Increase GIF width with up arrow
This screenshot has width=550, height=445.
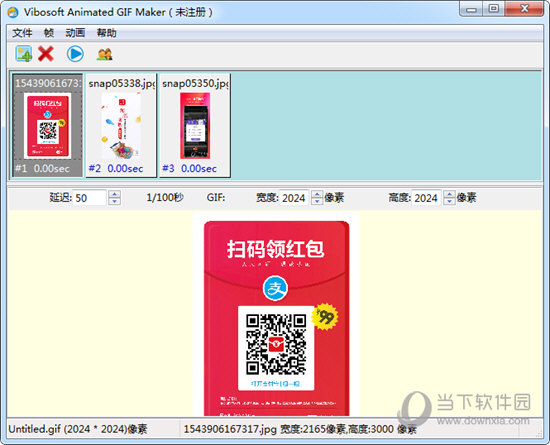317,194
